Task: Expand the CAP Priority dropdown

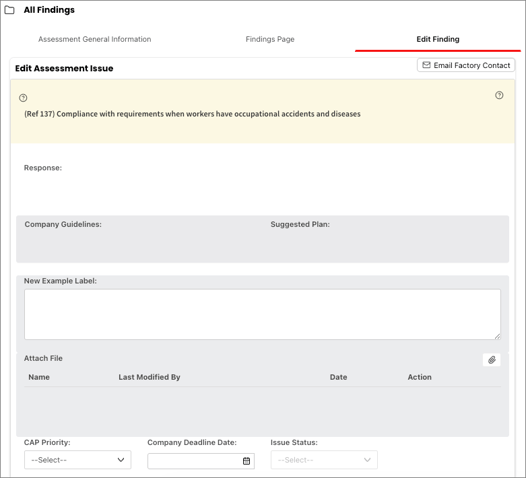Action: 77,460
